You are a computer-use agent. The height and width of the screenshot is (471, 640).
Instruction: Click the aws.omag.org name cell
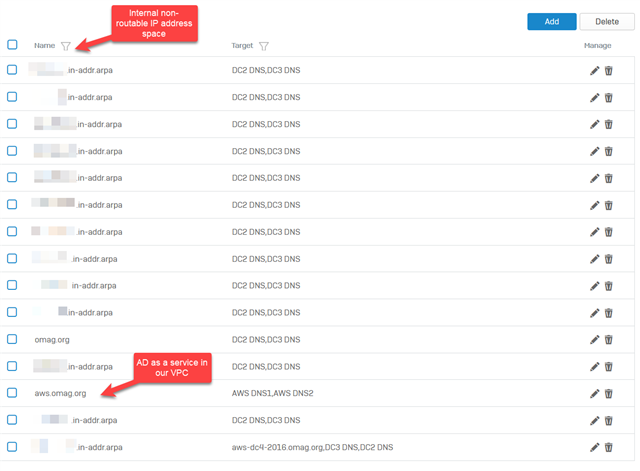pyautogui.click(x=60, y=393)
